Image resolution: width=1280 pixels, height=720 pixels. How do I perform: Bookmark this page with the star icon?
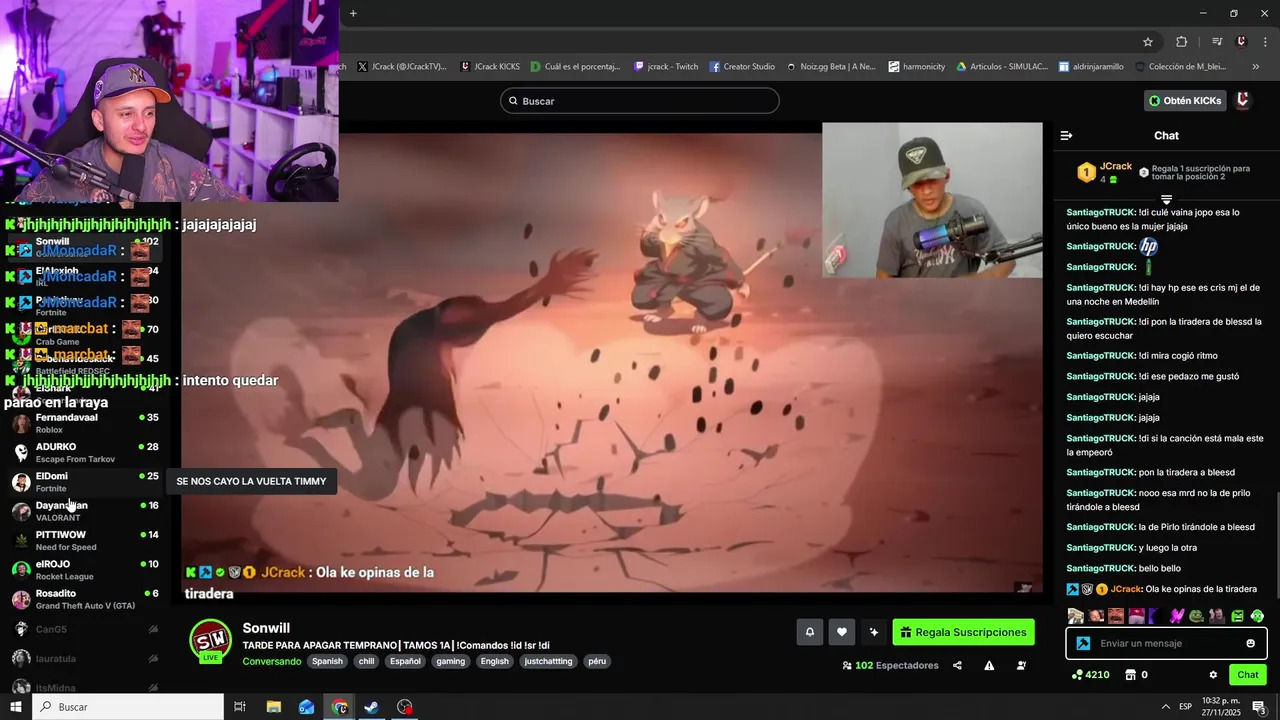point(1148,41)
